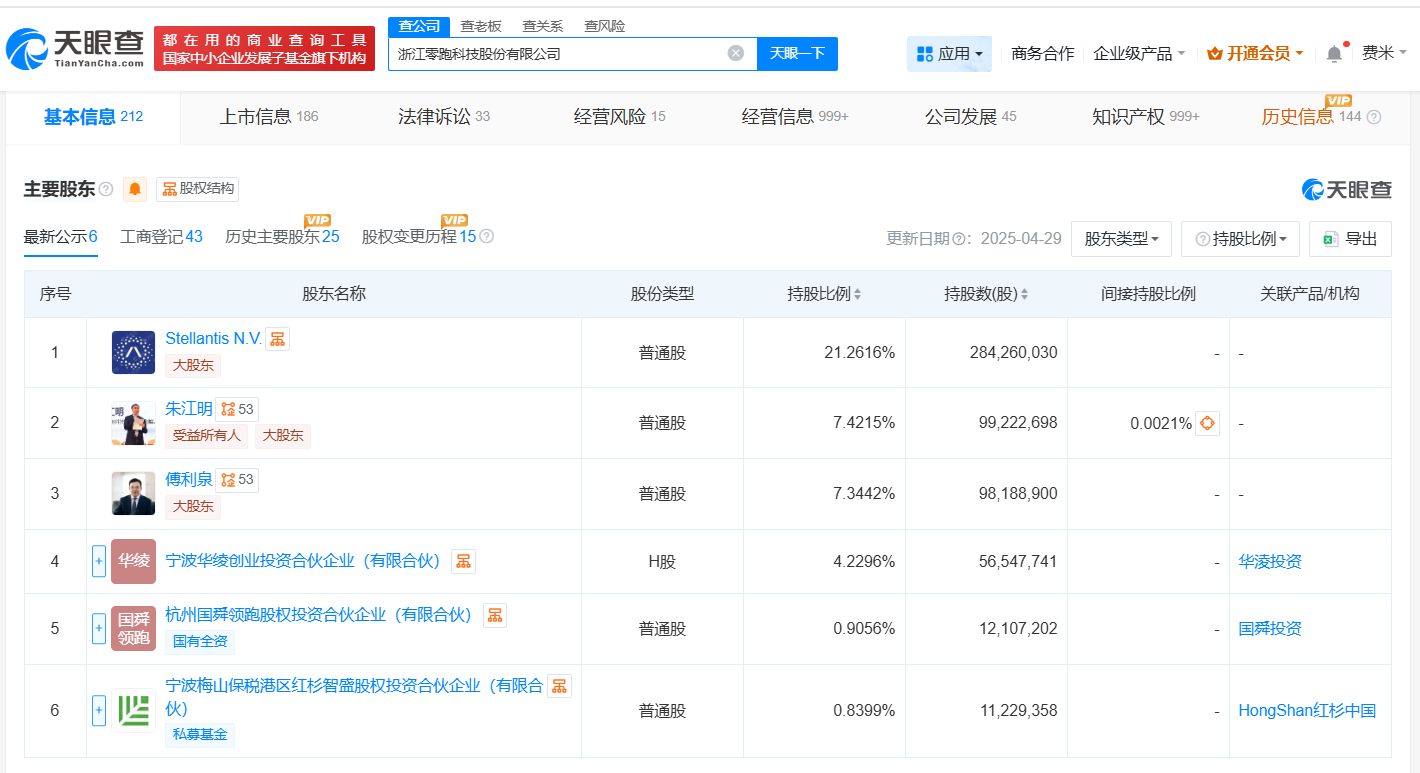The image size is (1420, 773).
Task: Open equity structure icon beside 宁波华绫创业投资合伙企业
Action: [463, 561]
